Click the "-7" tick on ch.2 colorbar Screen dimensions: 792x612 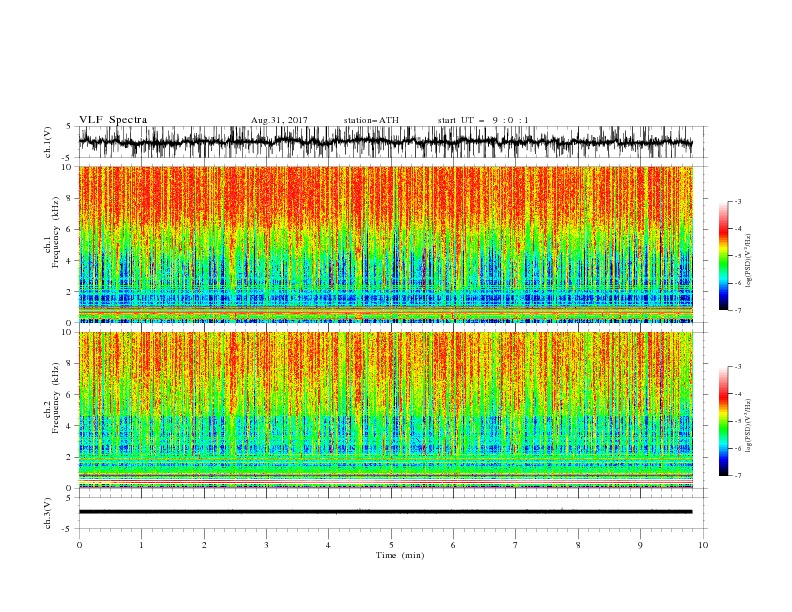[738, 476]
